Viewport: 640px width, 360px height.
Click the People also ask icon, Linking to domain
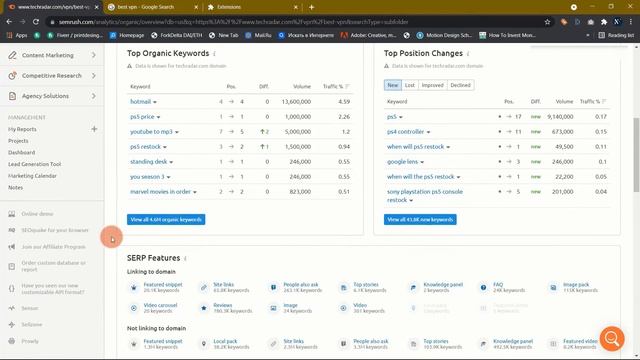[273, 287]
